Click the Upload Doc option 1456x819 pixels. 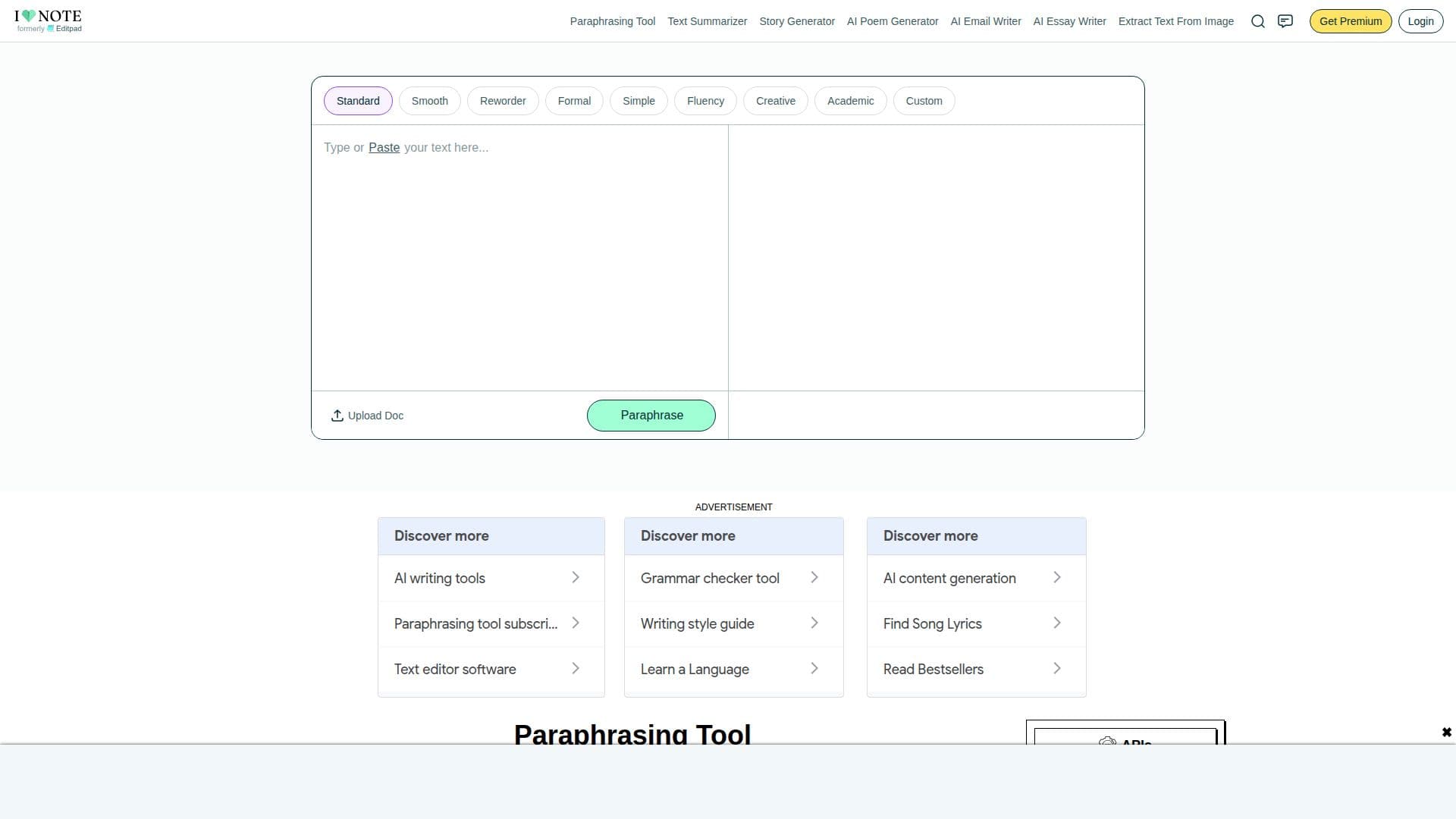coord(367,416)
